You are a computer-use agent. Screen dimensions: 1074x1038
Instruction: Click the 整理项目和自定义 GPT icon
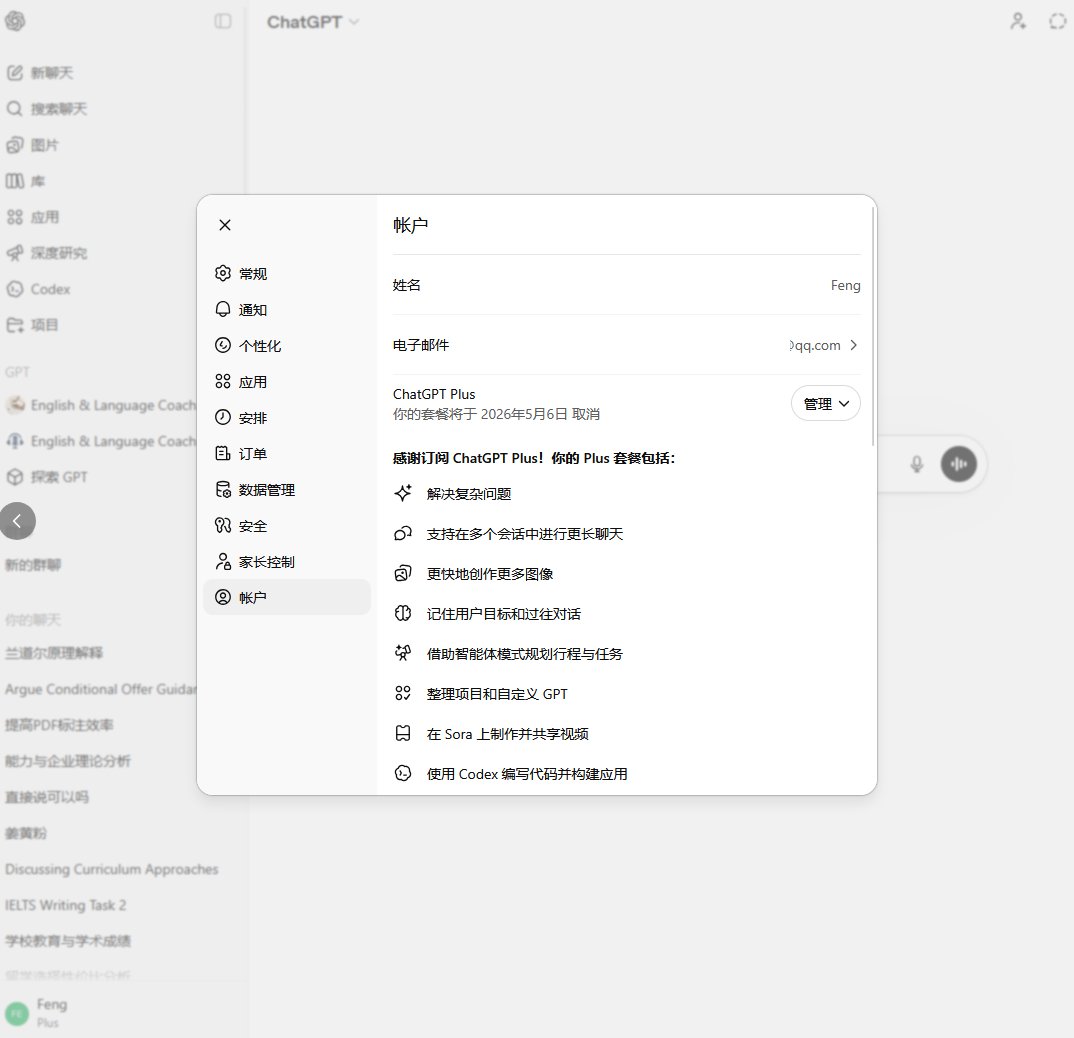tap(403, 693)
